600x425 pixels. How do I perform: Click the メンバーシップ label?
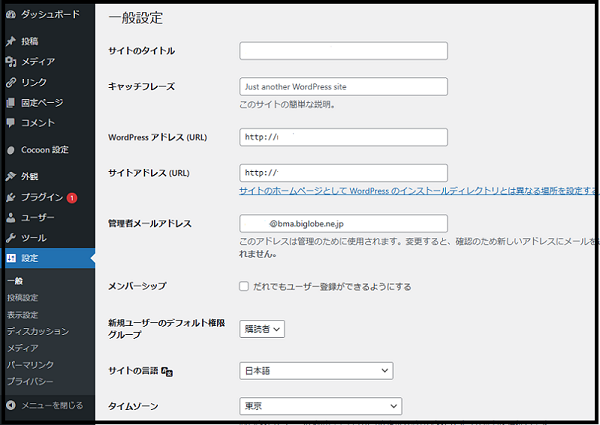pyautogui.click(x=137, y=286)
